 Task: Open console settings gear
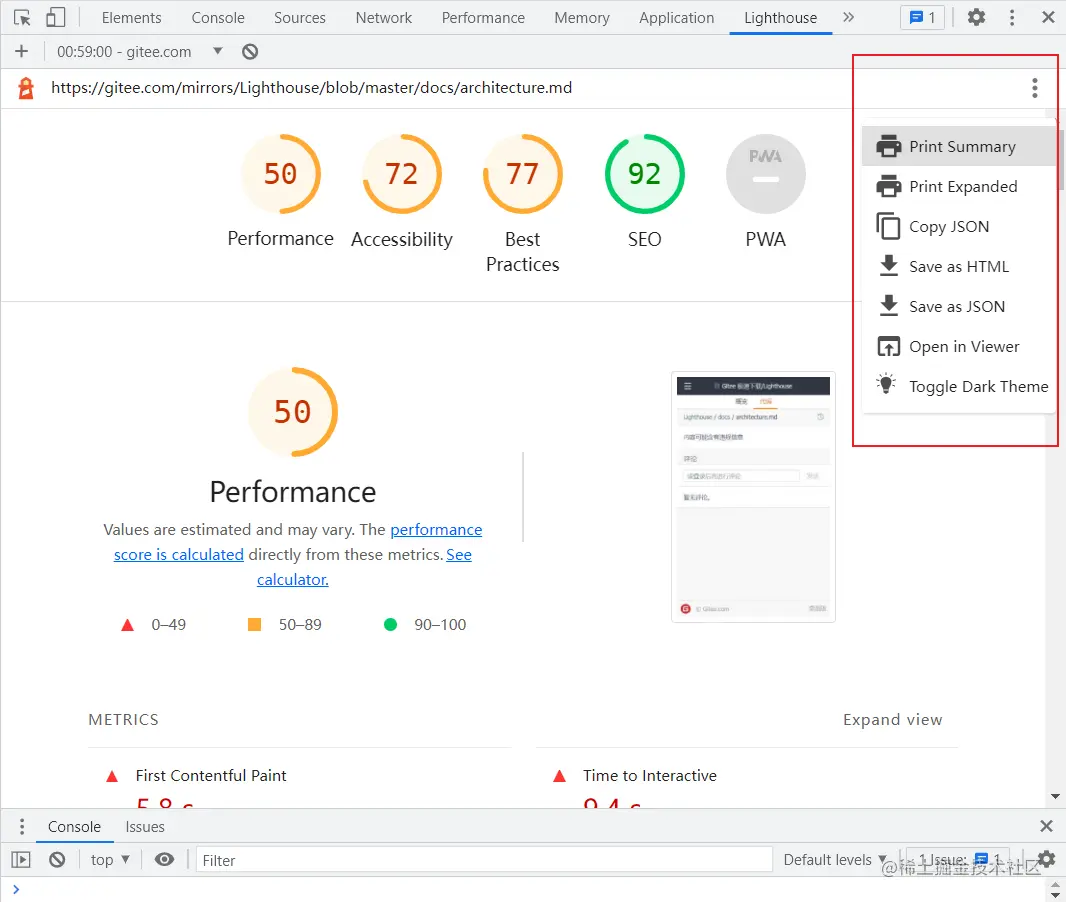[1046, 859]
